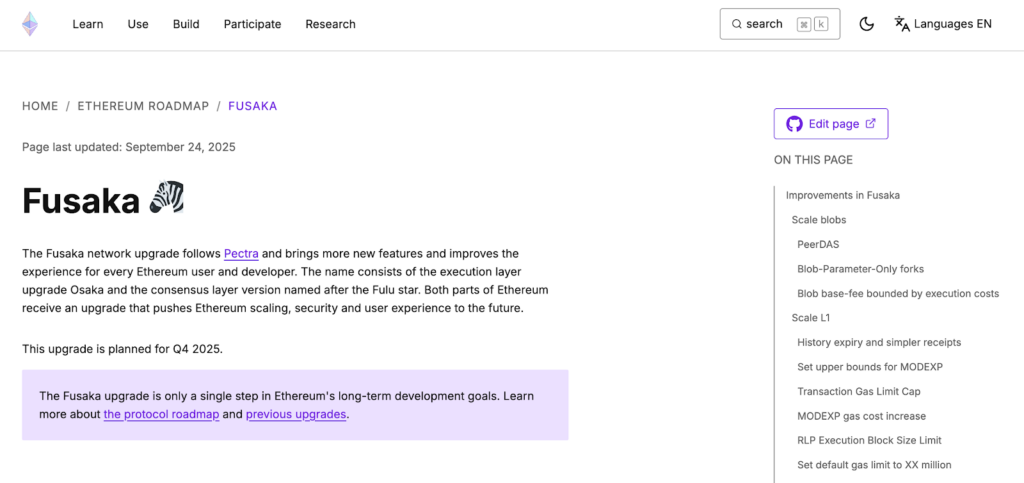Click the zebra emoji beside Fusaka heading
This screenshot has width=1024, height=483.
pos(167,200)
